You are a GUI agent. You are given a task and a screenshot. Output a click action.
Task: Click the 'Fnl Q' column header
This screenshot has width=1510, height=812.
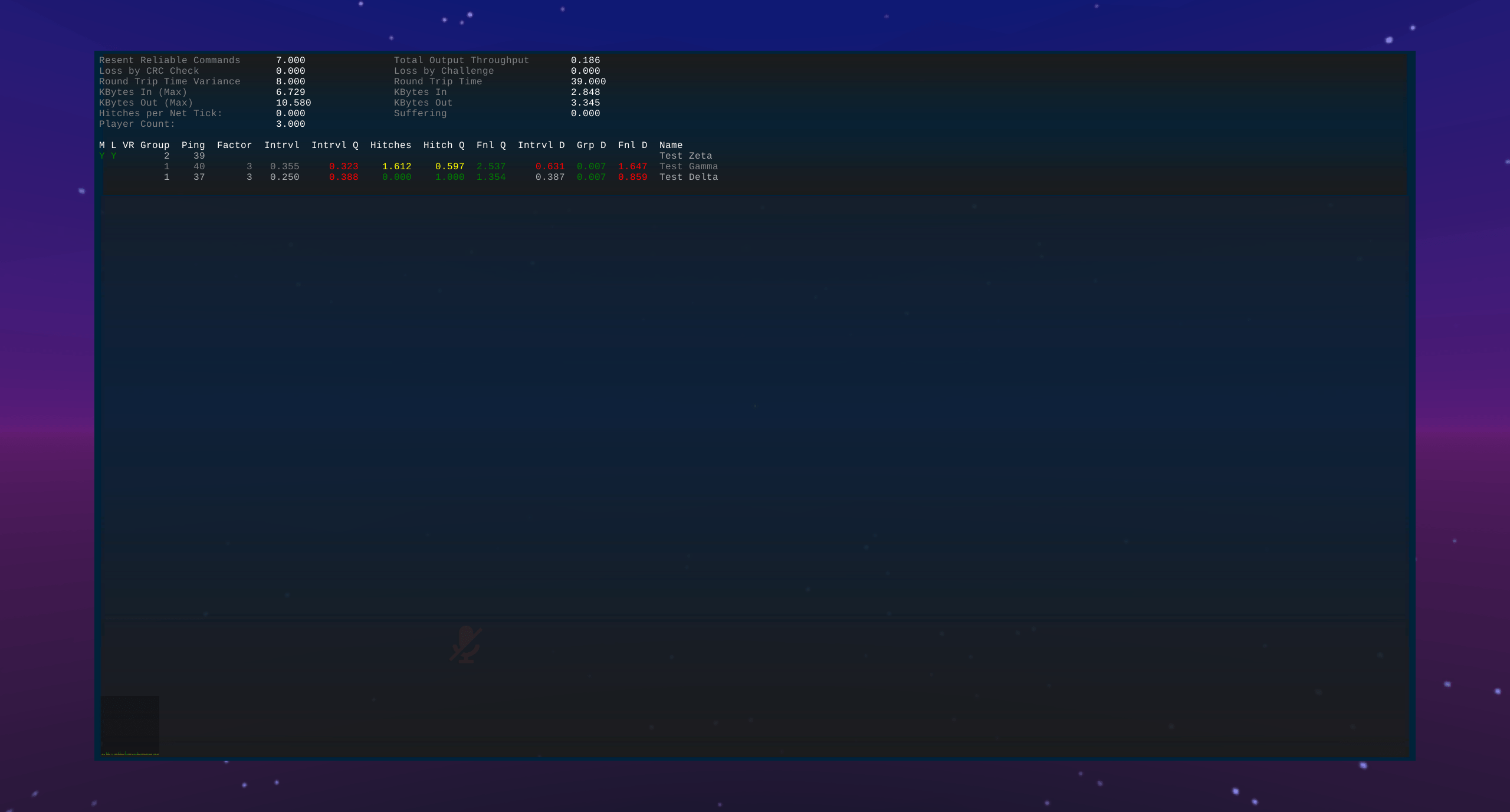pyautogui.click(x=491, y=145)
